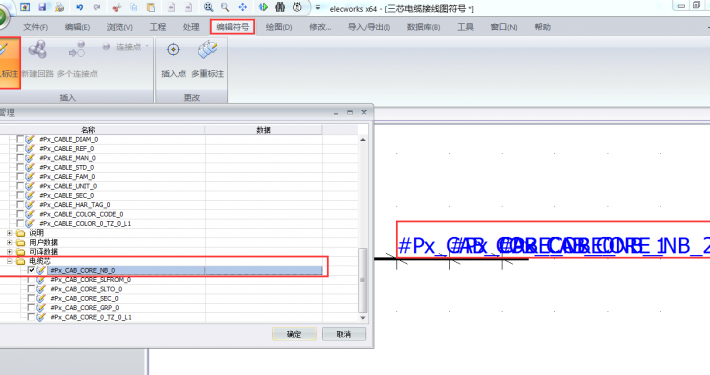Collapse the 电缆芯 folder node
The image size is (710, 375).
pos(10,261)
